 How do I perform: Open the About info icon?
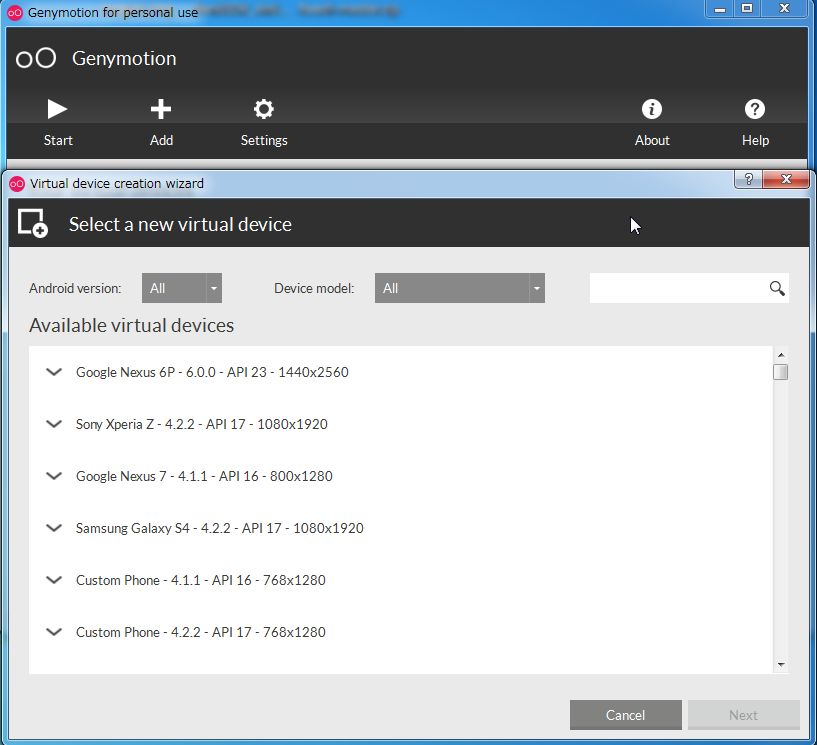pos(652,109)
